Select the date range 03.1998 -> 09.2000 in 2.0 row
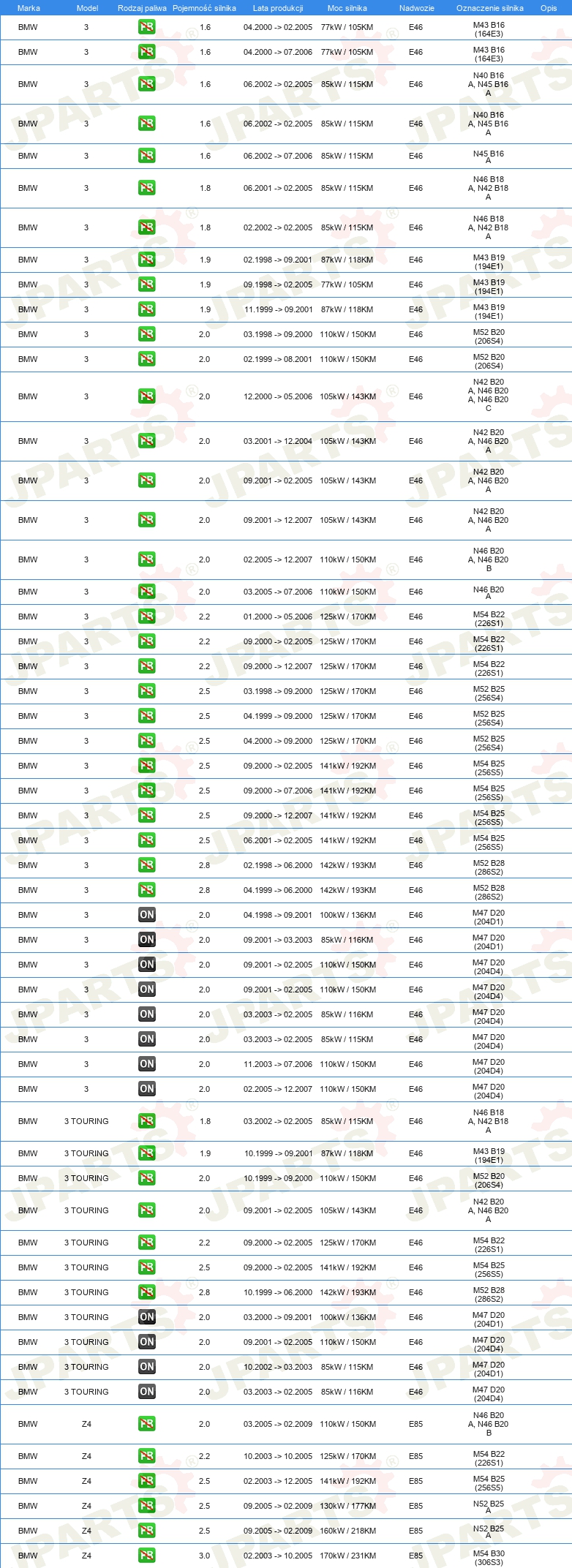572x1568 pixels. pos(278,334)
